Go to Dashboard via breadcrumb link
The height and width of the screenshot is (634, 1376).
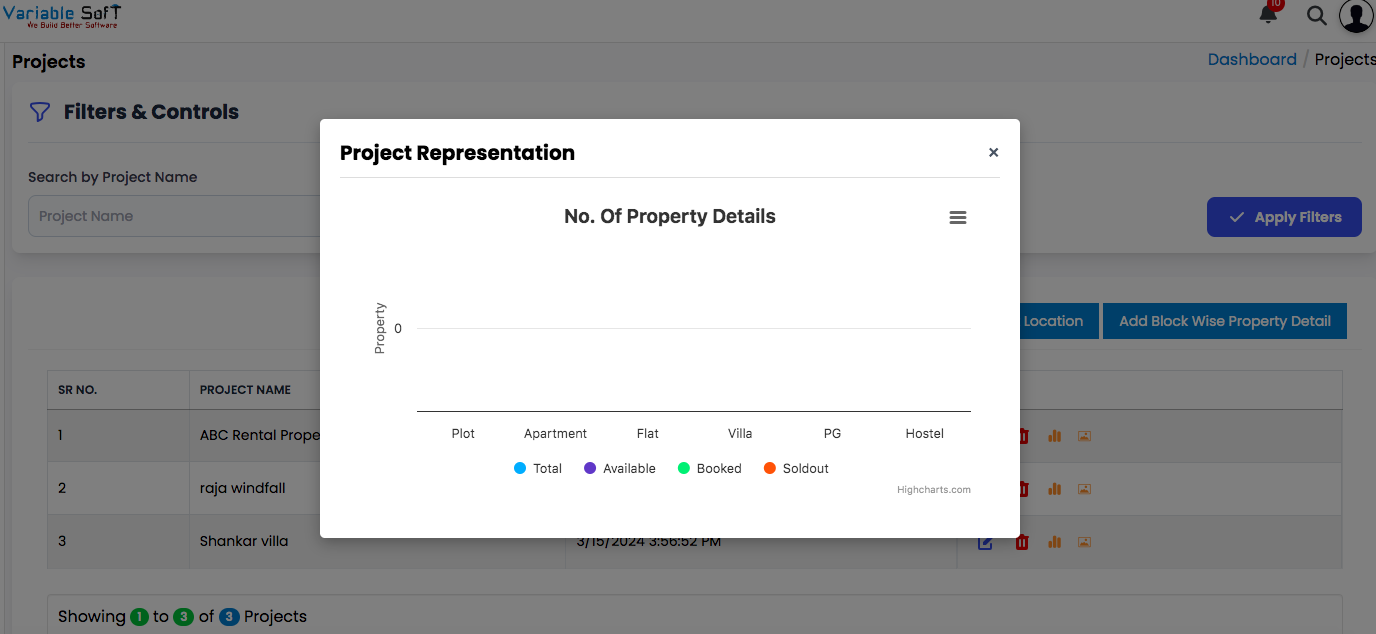tap(1251, 59)
